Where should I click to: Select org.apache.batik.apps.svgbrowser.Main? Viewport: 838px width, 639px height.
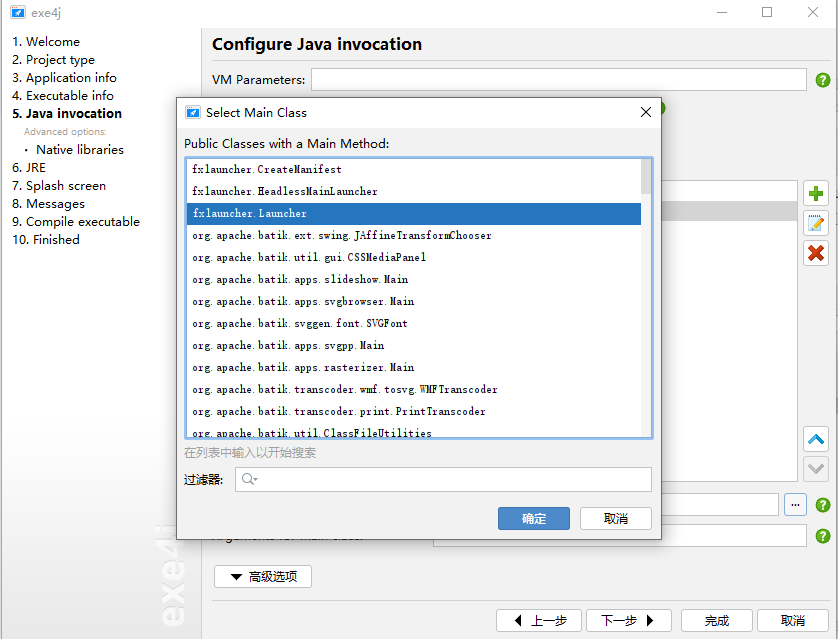(x=414, y=301)
